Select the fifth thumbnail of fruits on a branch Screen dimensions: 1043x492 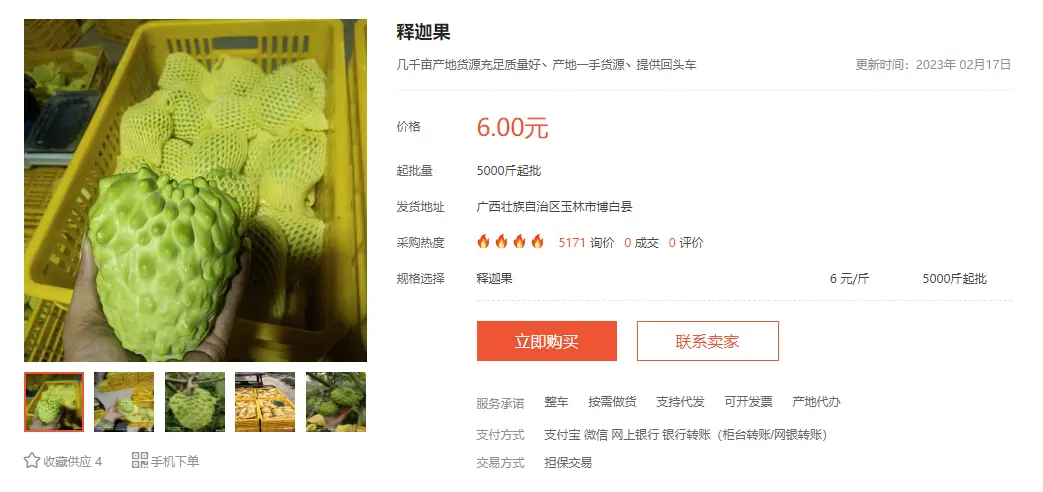coord(336,402)
